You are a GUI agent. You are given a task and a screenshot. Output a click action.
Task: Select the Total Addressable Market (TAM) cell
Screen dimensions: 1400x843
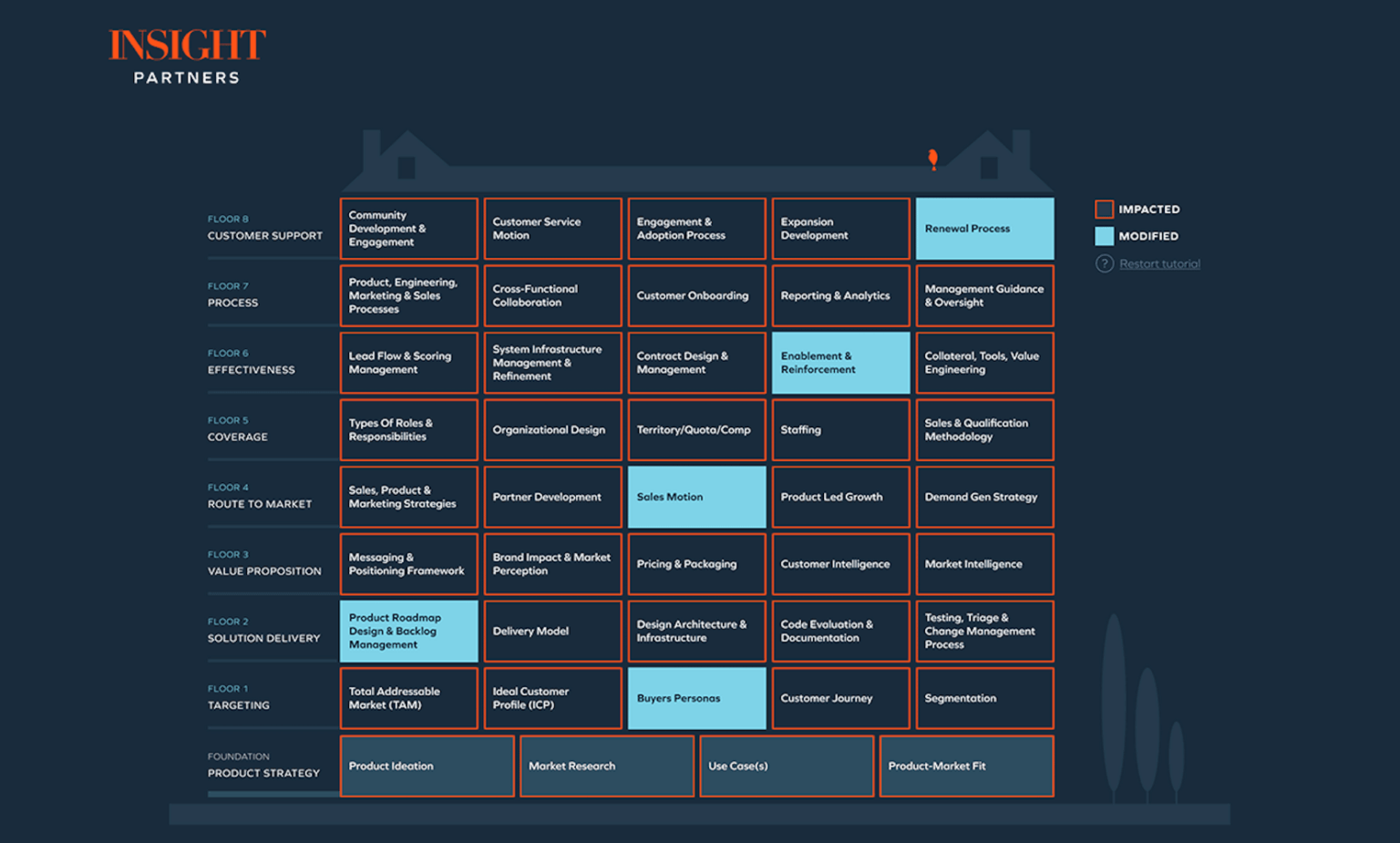coord(408,698)
